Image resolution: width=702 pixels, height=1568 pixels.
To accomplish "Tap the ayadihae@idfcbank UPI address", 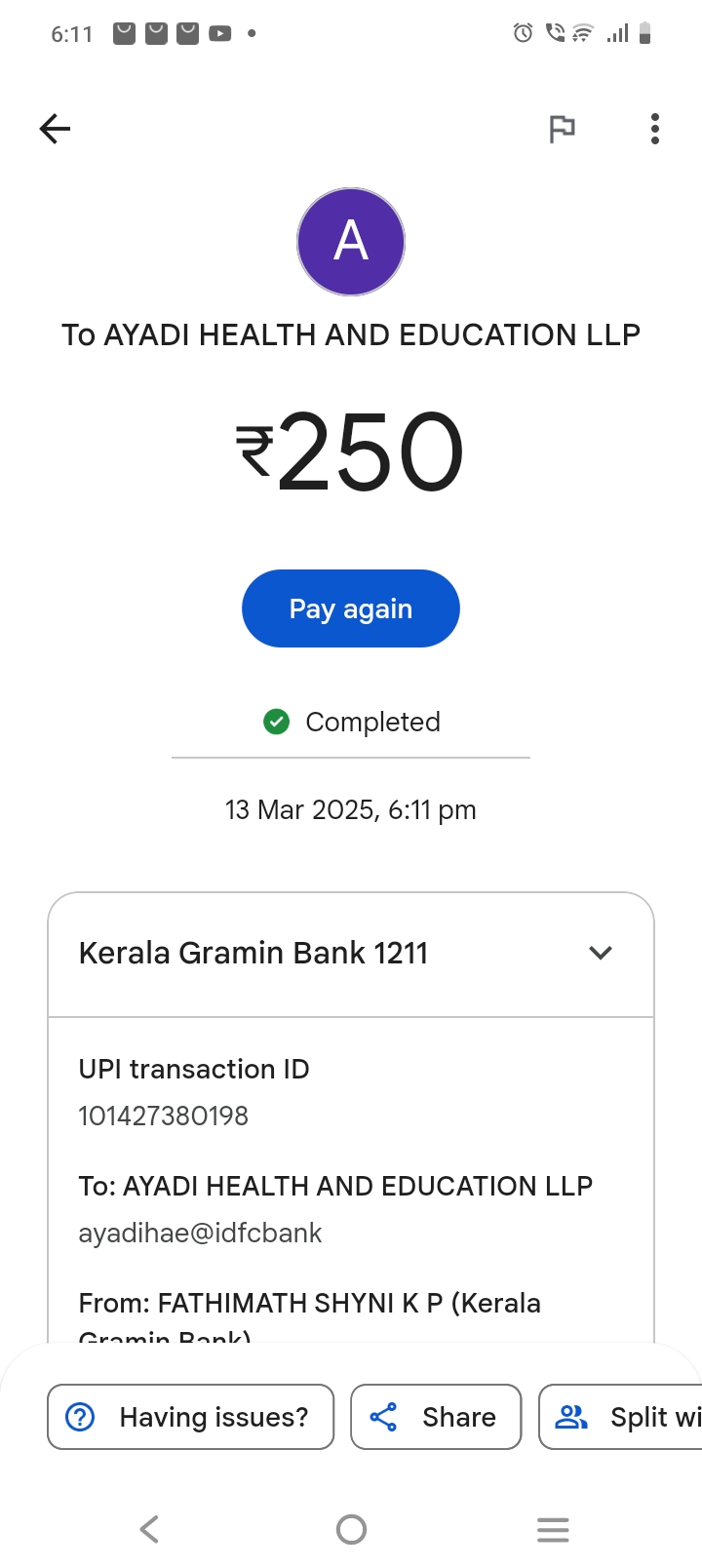I will (x=200, y=1234).
